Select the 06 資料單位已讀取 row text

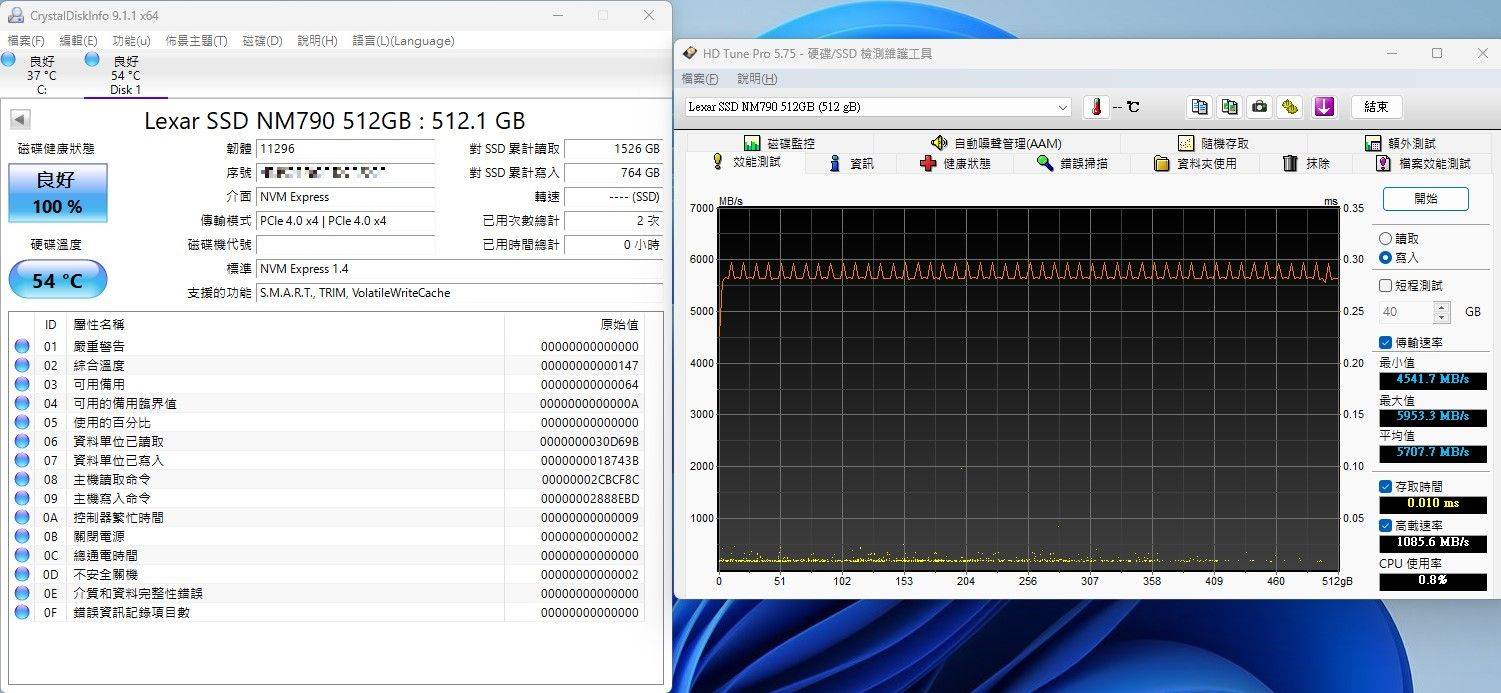(x=119, y=441)
